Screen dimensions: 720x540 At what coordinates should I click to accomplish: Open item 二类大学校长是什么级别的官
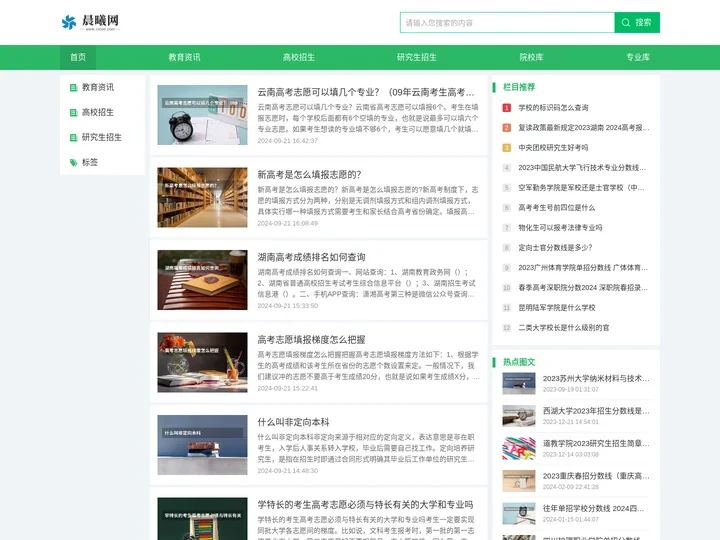(x=564, y=328)
